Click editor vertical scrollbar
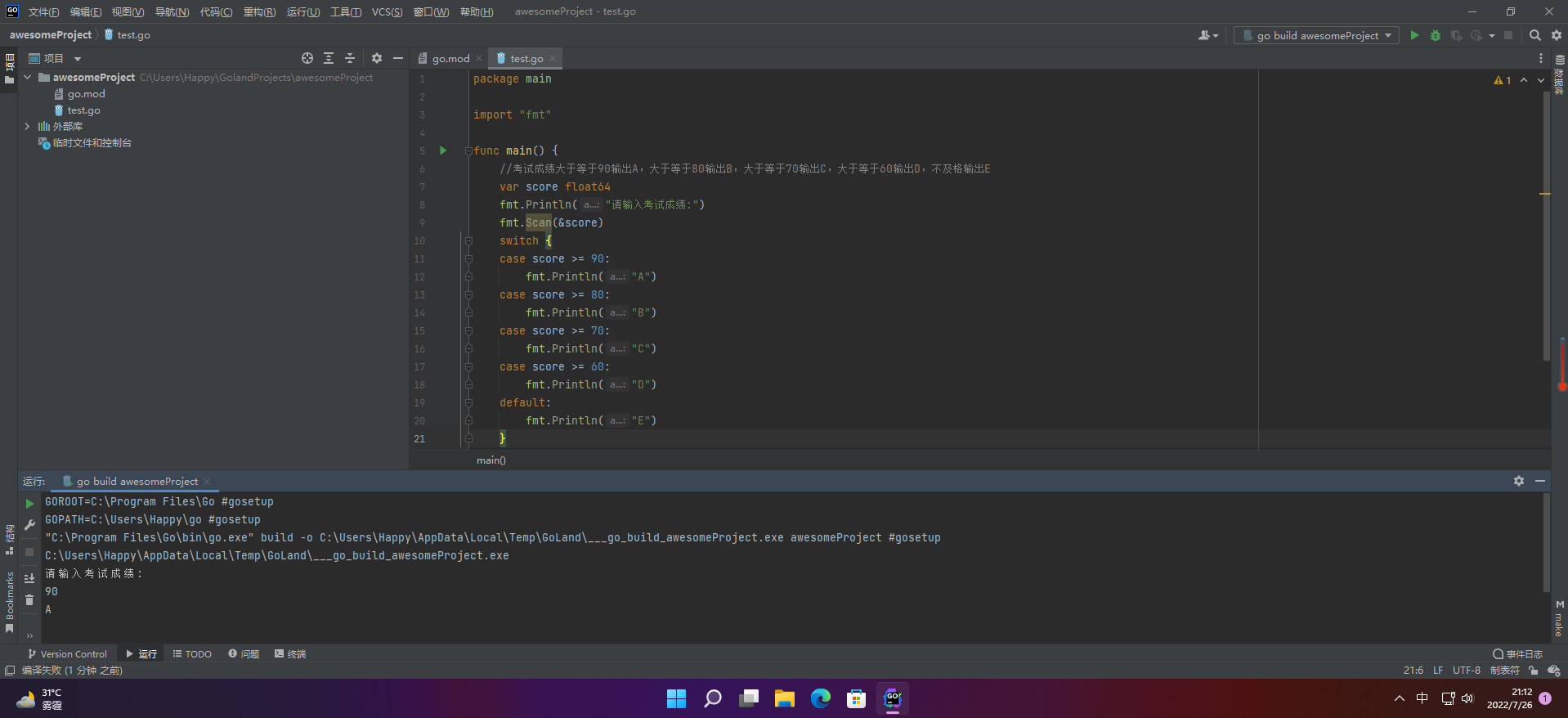The image size is (1568, 718). (x=1546, y=225)
